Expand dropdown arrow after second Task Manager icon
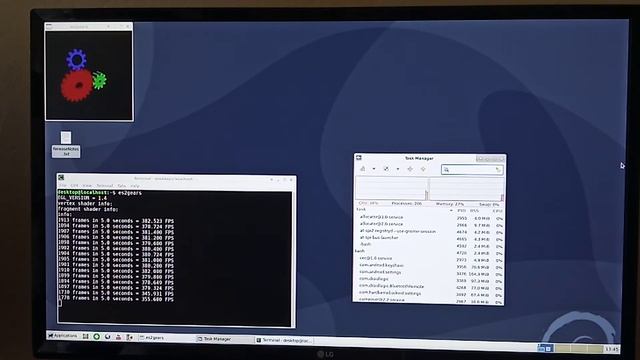 pyautogui.click(x=398, y=169)
